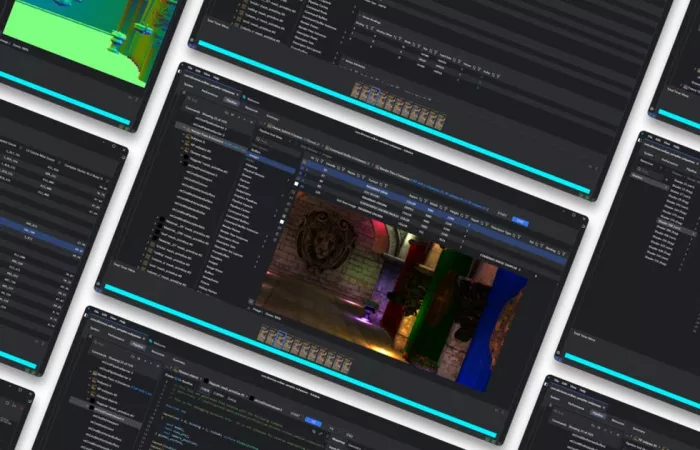Screen dimensions: 700x450
Task: Click the cyan timeline bar under normal-map preview
Action: pos(66,98)
